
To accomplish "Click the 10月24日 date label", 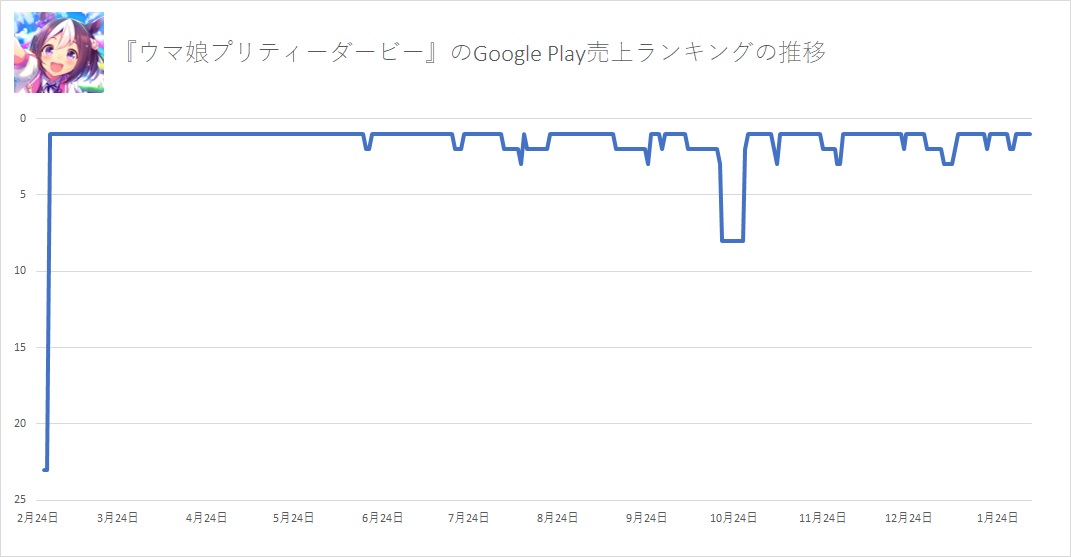I will 731,517.
